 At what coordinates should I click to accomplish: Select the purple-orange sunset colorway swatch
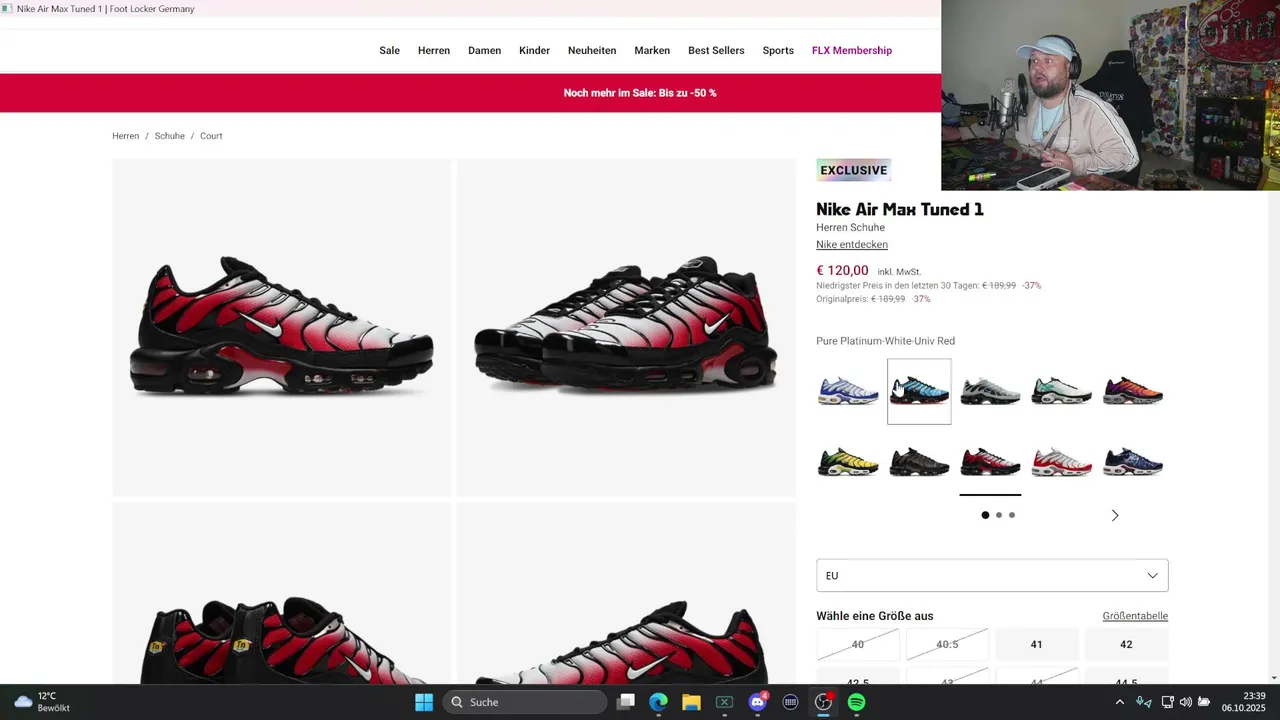click(1133, 391)
